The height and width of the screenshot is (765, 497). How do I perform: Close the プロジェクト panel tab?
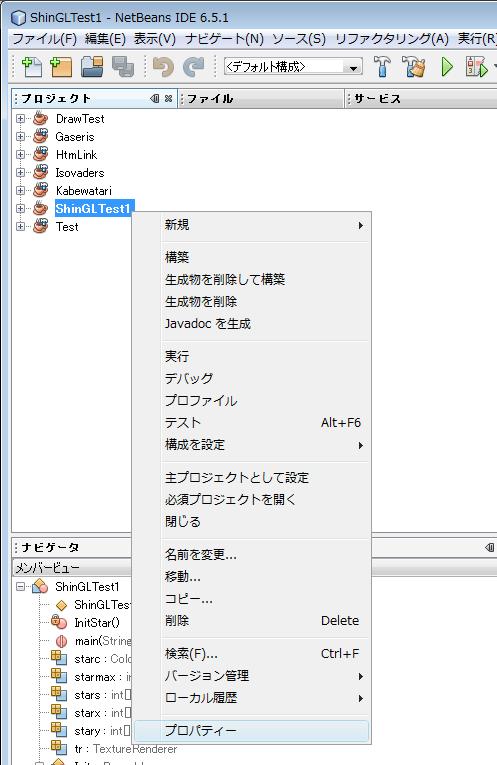(168, 99)
